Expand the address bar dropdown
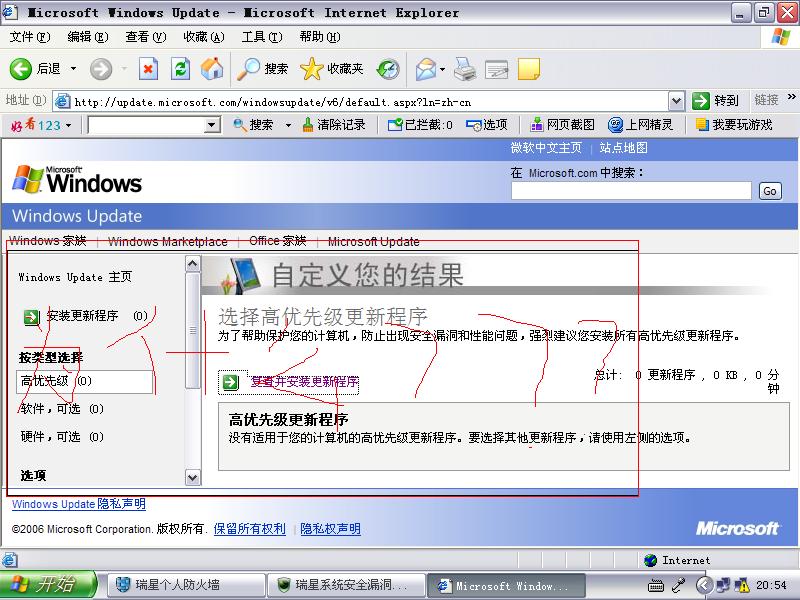This screenshot has width=800, height=600. [677, 101]
